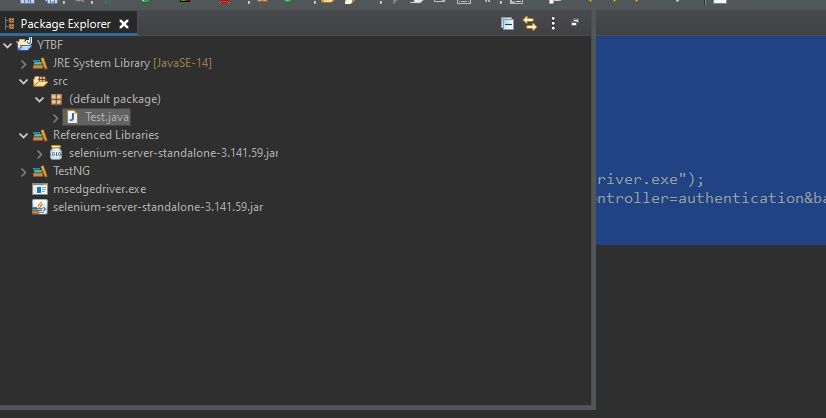Image resolution: width=826 pixels, height=418 pixels.
Task: Expand JRE System Library node
Action: click(23, 64)
